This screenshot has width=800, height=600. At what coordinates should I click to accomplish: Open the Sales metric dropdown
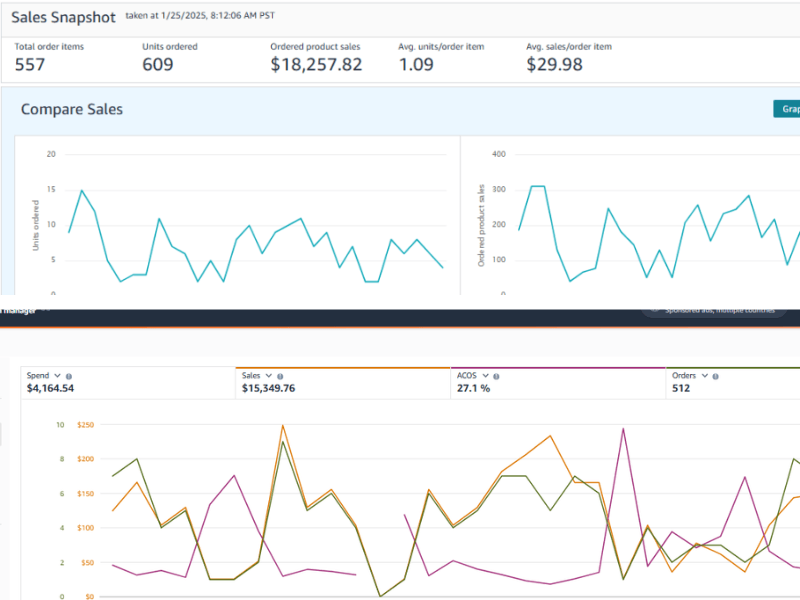(x=268, y=376)
